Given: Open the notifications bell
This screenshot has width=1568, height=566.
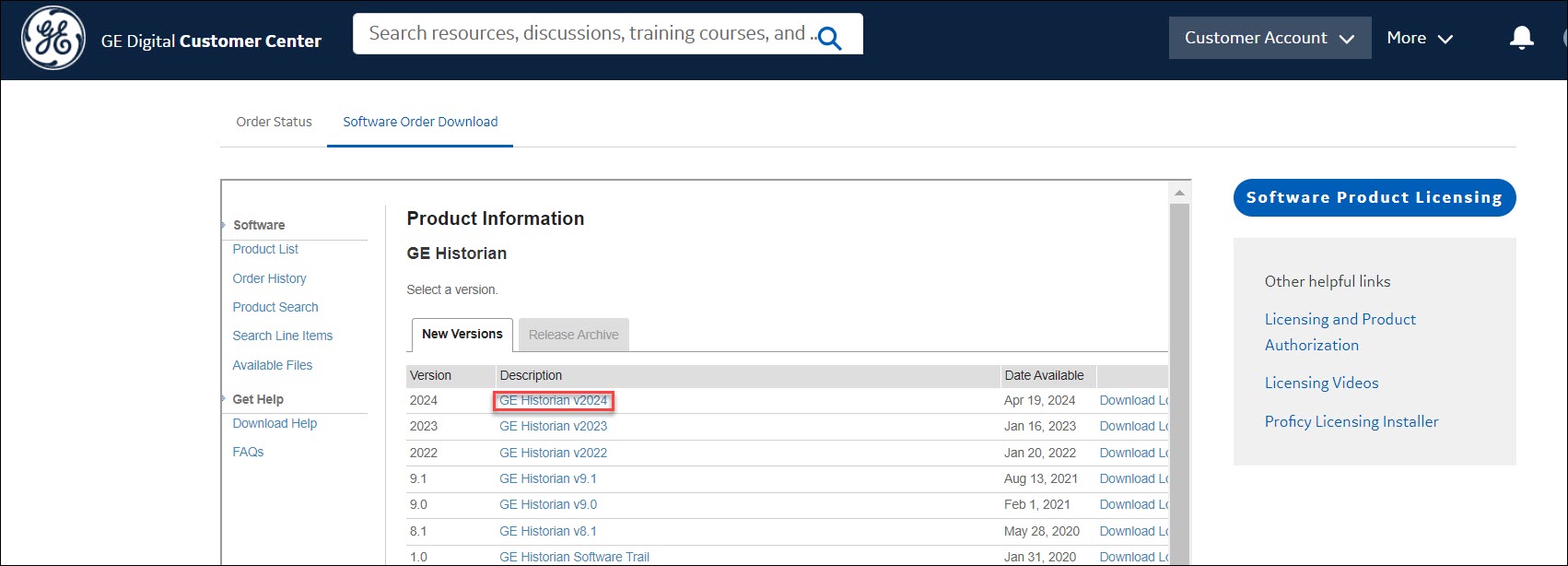Looking at the screenshot, I should point(1521,38).
